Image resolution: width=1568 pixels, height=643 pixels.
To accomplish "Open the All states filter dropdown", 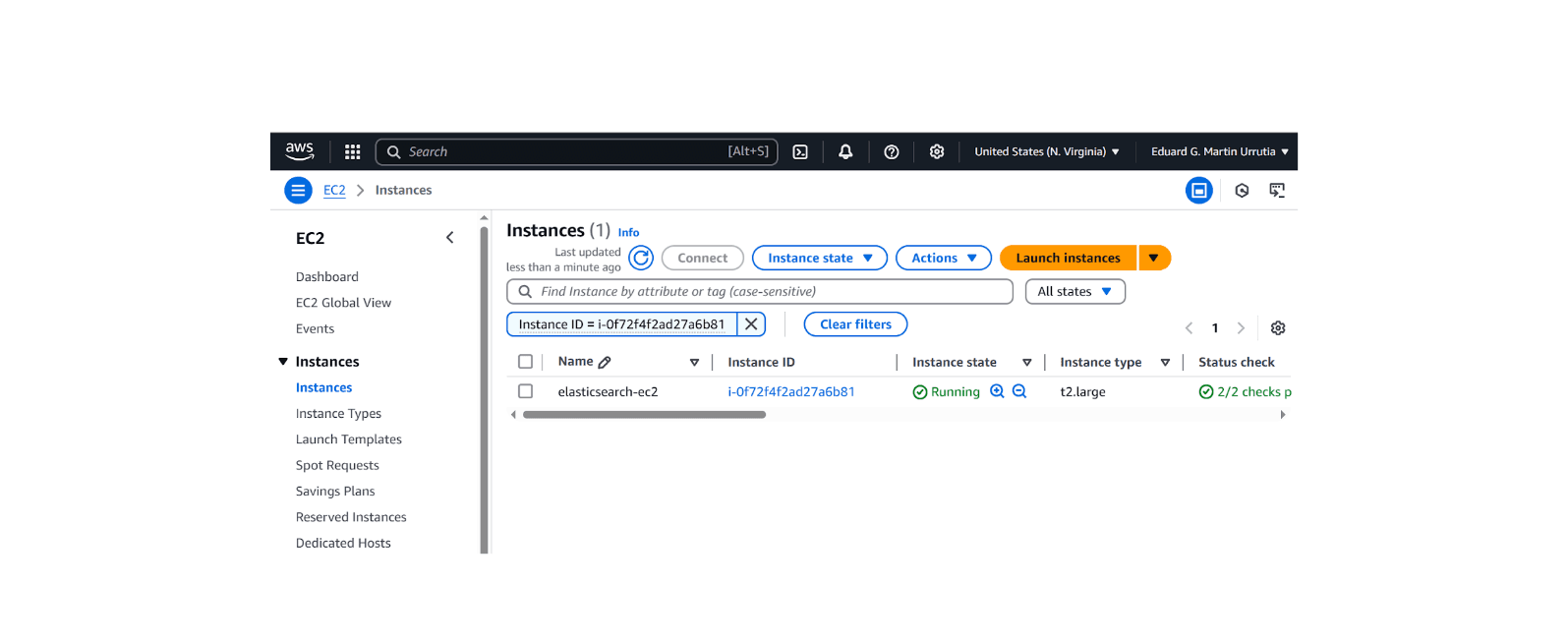I will tap(1074, 292).
